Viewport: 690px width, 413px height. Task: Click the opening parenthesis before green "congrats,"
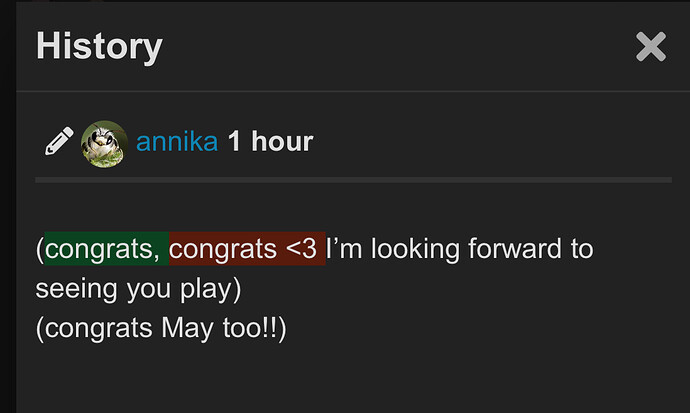(40, 249)
